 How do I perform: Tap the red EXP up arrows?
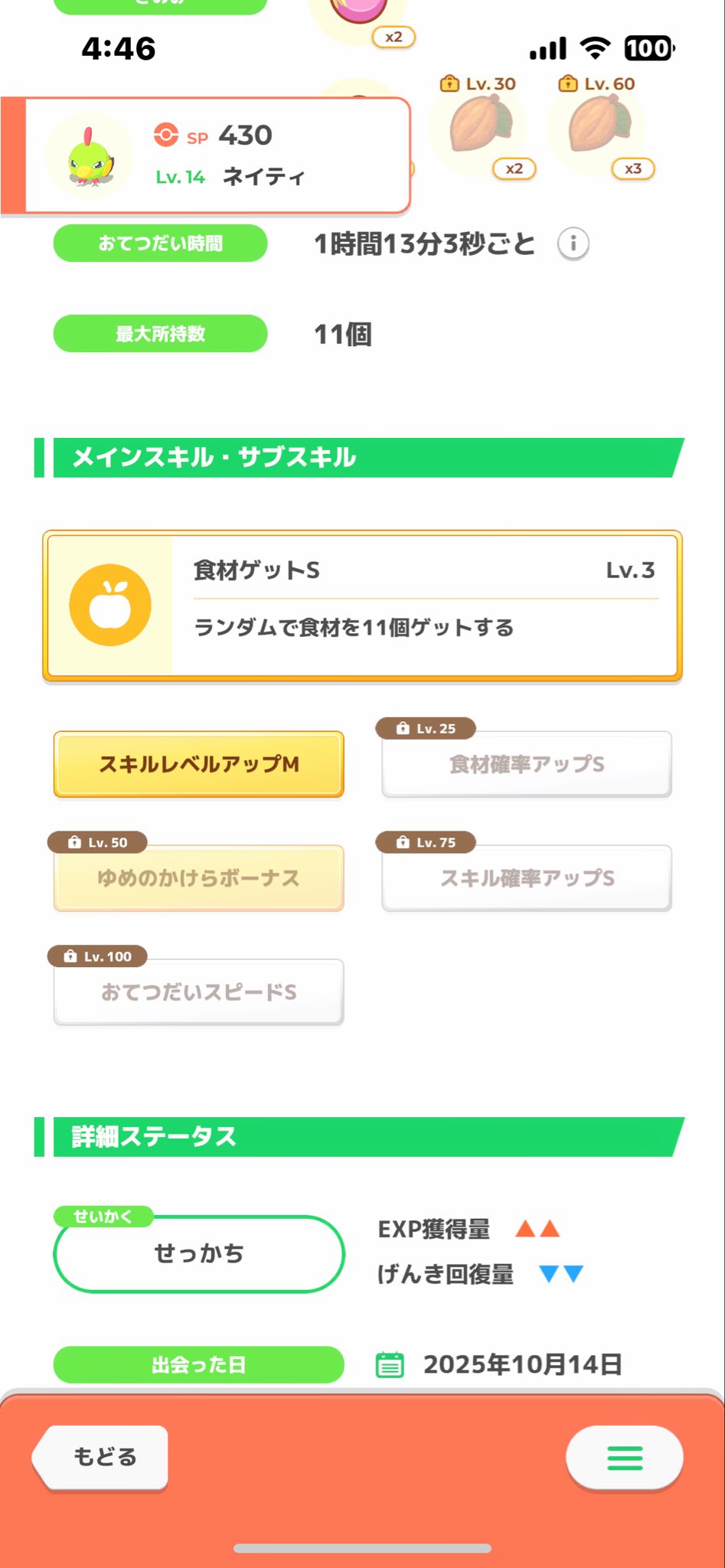[537, 1229]
